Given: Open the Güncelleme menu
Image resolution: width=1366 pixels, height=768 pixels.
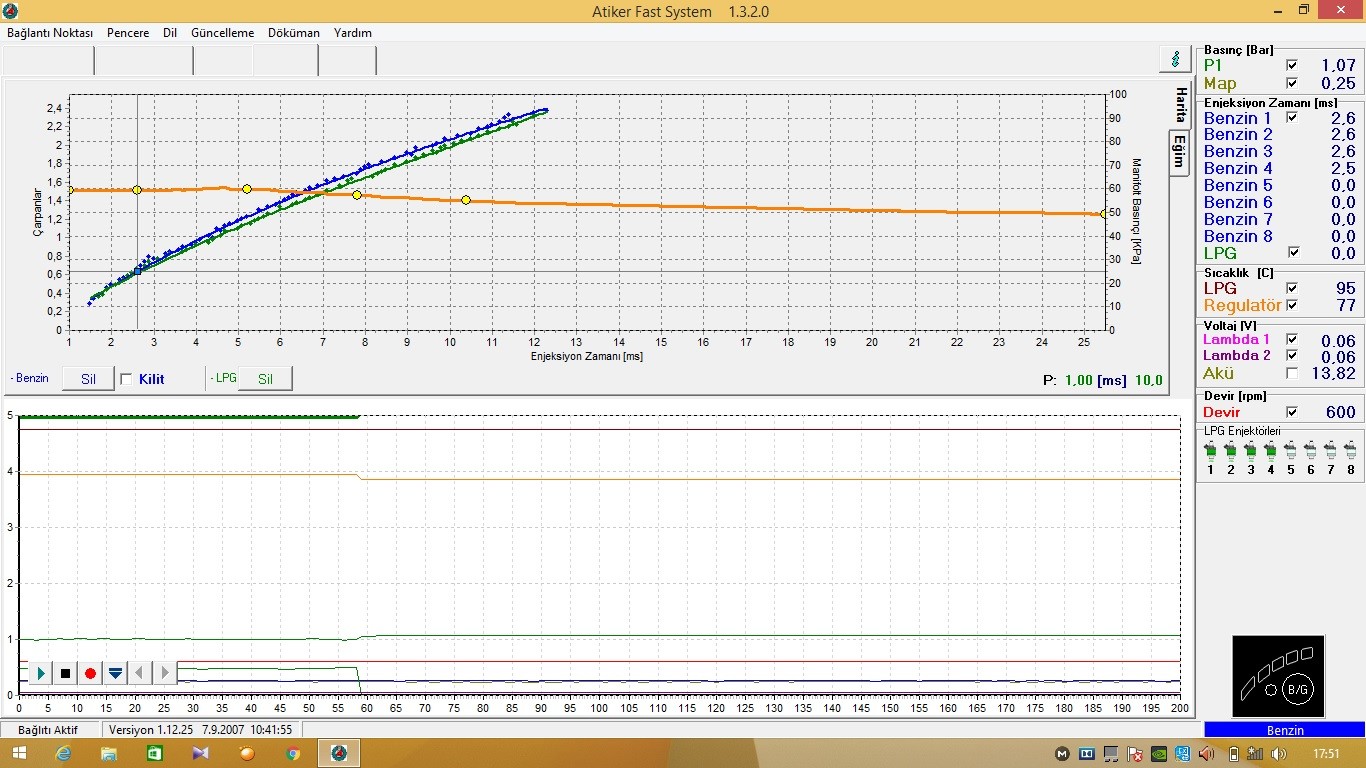Looking at the screenshot, I should (x=223, y=33).
